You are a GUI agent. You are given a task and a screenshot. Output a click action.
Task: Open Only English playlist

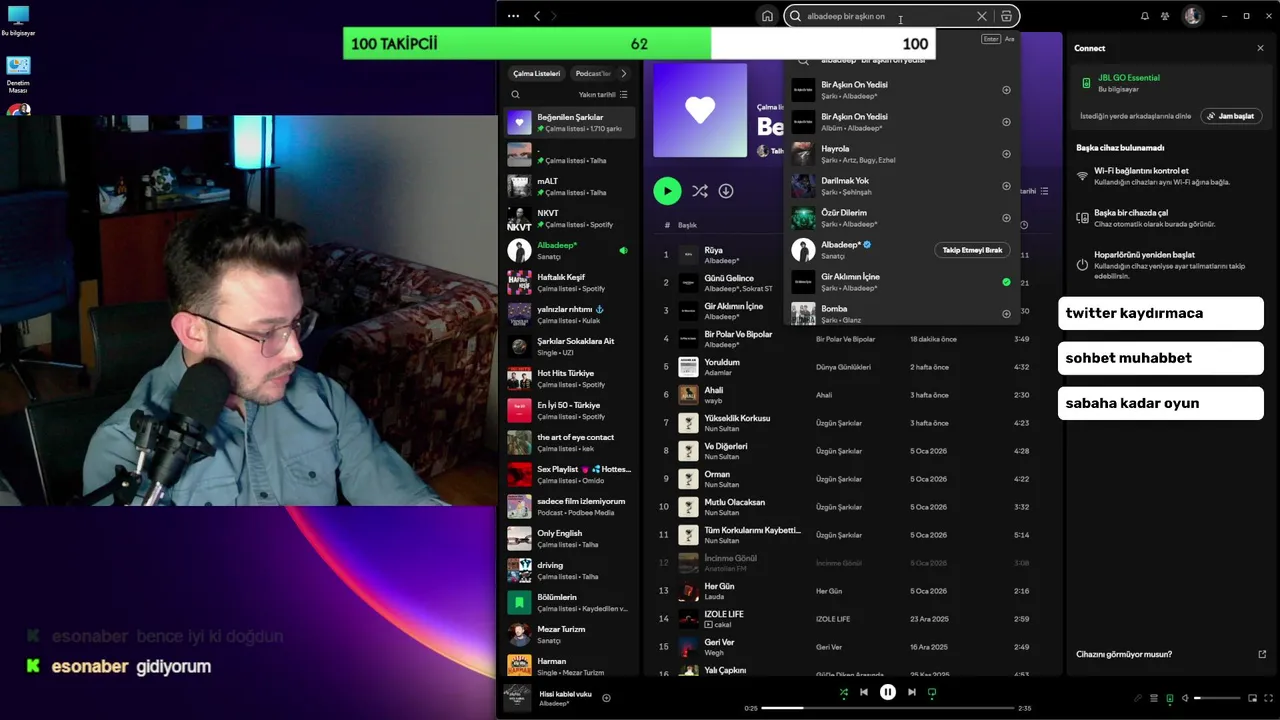569,539
